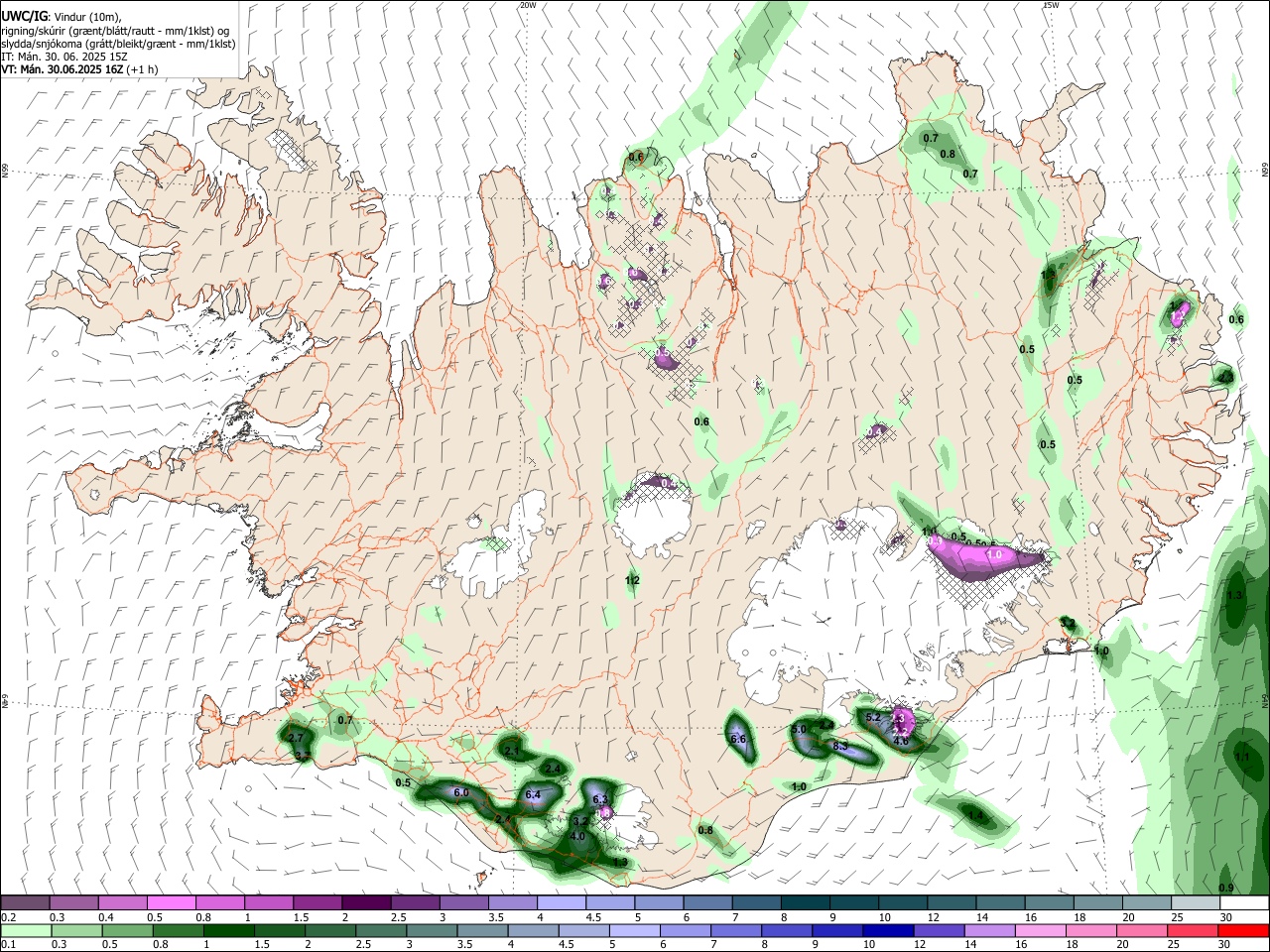Click the 2.7 rainfall value on the Reykjanes peninsula
Viewport: 1270px width, 952px height.
click(296, 738)
